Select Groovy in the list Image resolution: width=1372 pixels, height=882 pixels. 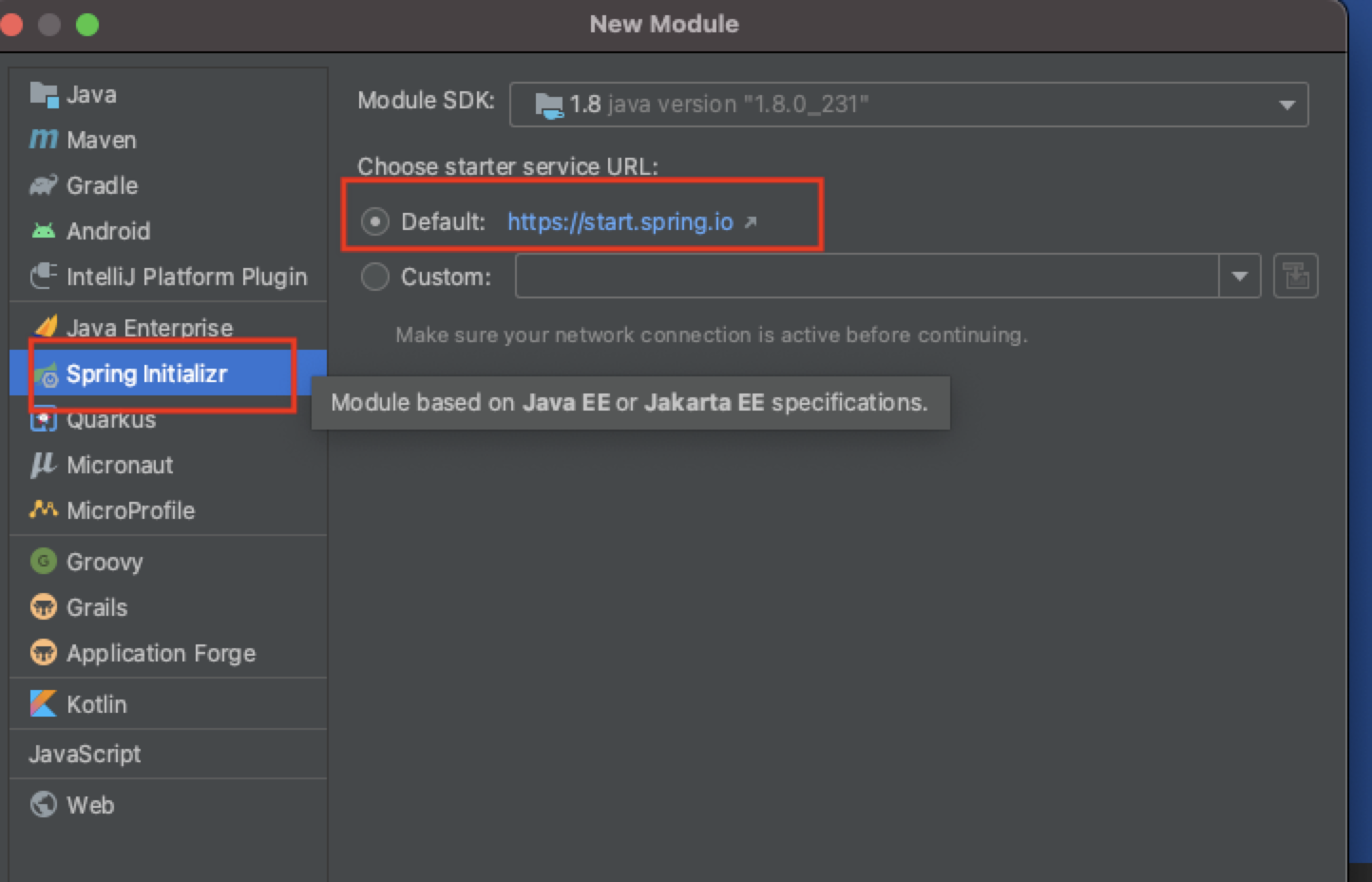pos(168,562)
